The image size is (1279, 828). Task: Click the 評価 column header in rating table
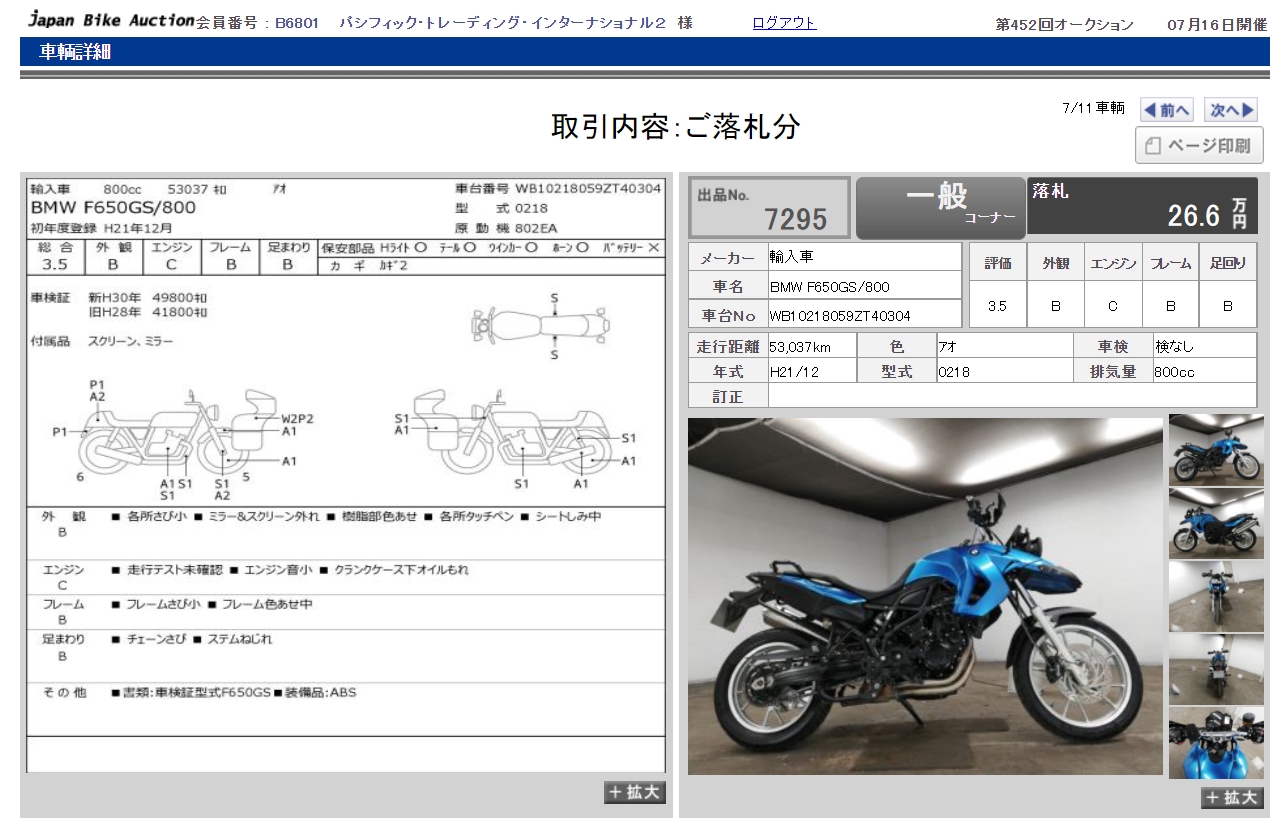(x=998, y=264)
